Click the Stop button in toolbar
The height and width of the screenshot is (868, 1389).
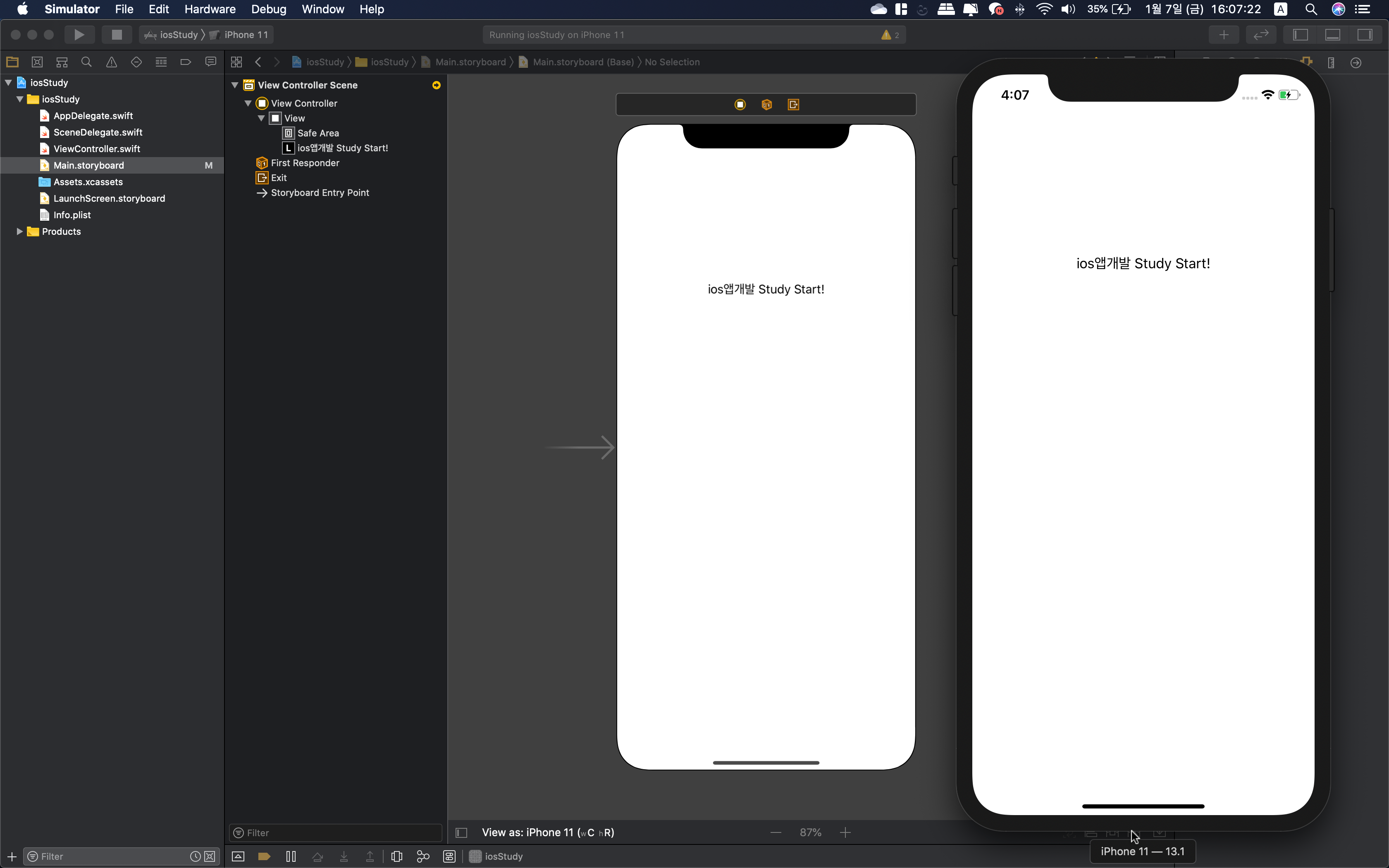(117, 34)
